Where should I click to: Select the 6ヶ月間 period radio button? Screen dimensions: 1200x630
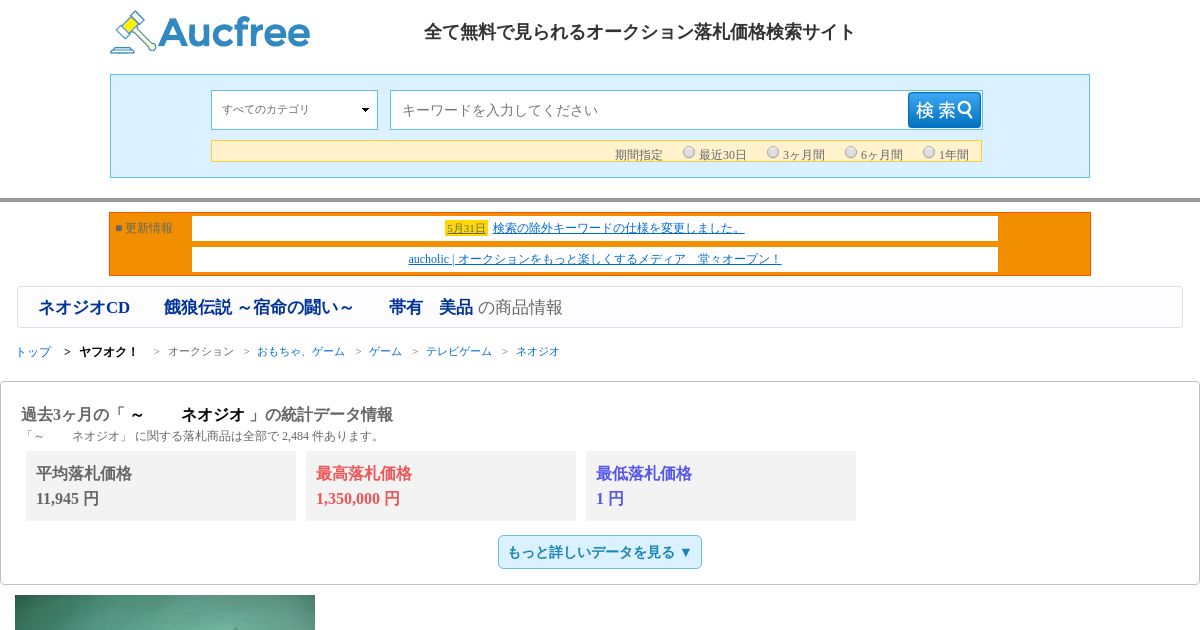[851, 152]
